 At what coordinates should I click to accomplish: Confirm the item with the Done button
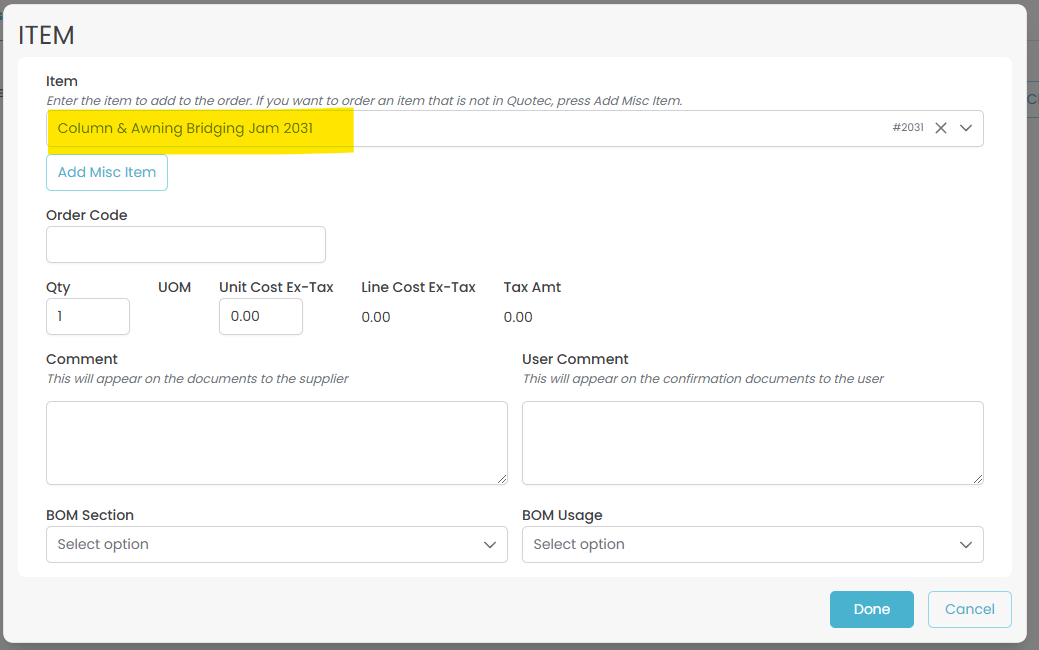click(x=871, y=609)
